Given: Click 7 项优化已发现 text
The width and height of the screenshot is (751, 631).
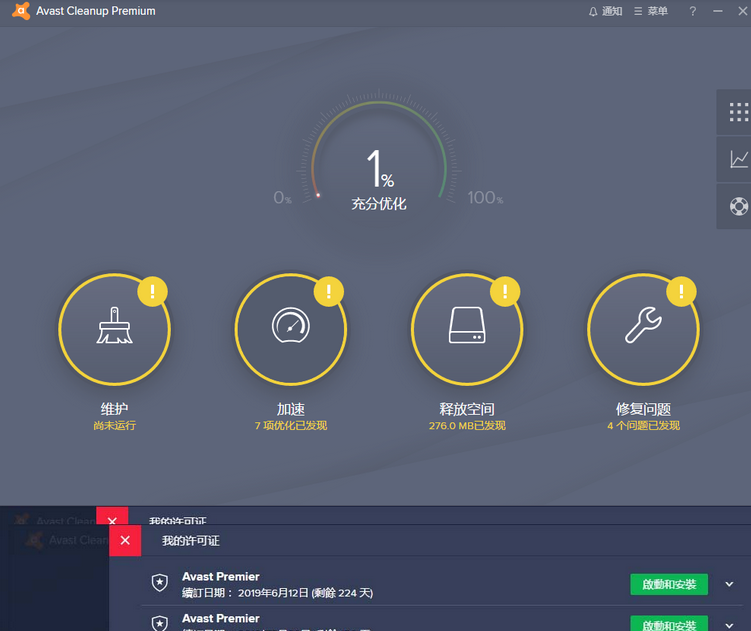Looking at the screenshot, I should tap(291, 425).
